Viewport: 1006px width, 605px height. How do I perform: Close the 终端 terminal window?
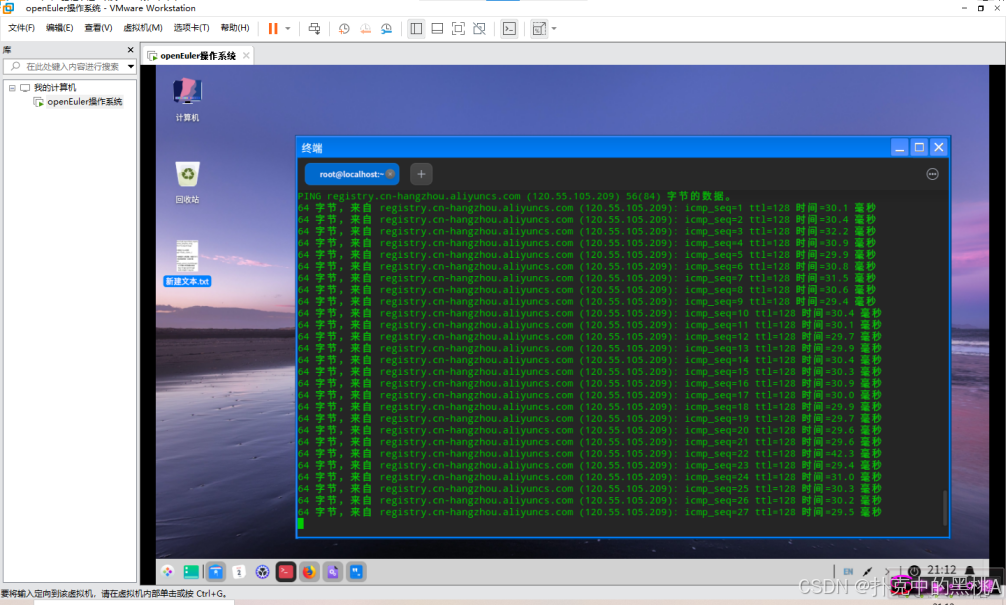coord(939,148)
